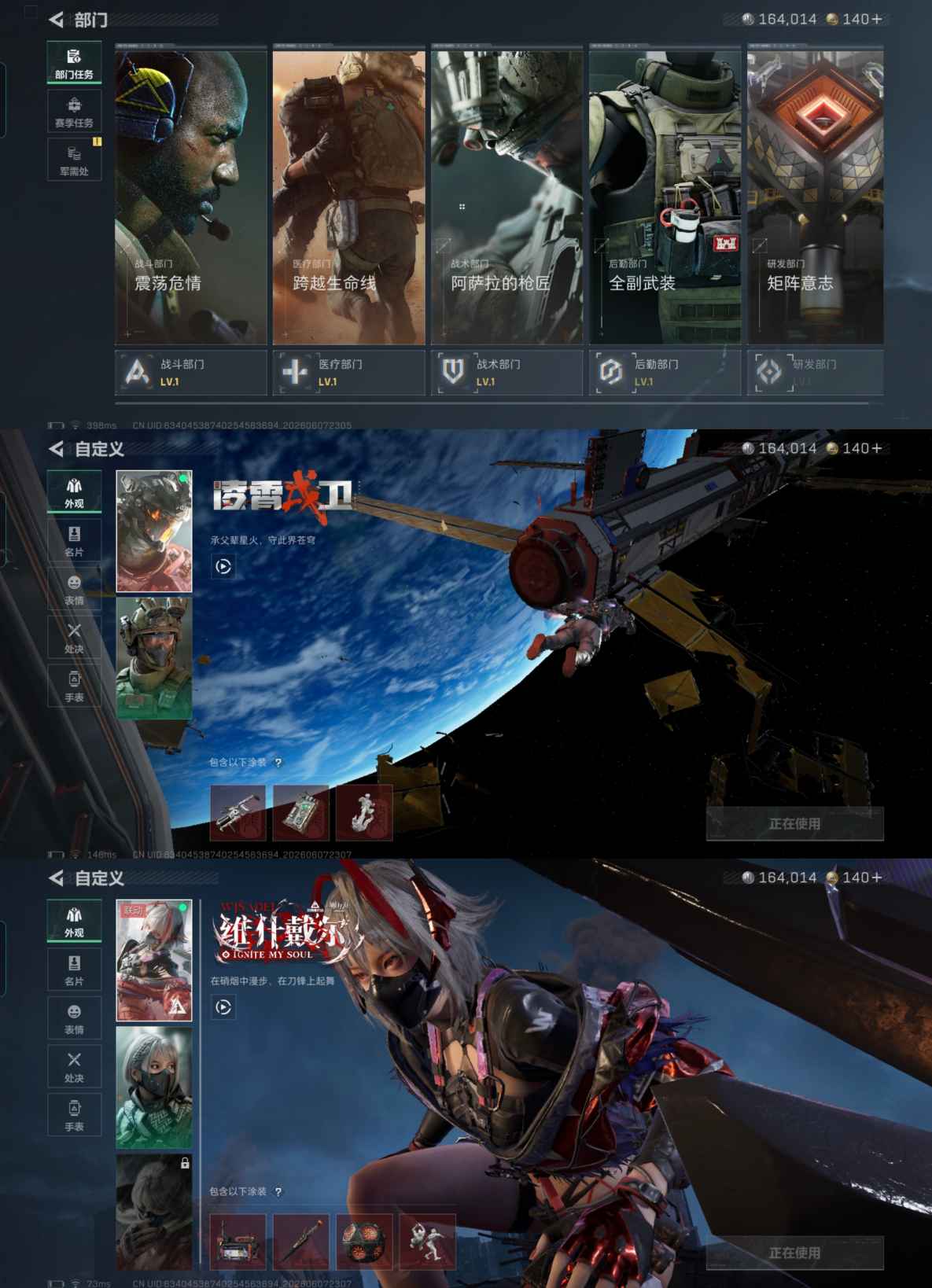Open 处决 tab on the 维什戴尔 screen
This screenshot has width=932, height=1288.
(x=74, y=1066)
